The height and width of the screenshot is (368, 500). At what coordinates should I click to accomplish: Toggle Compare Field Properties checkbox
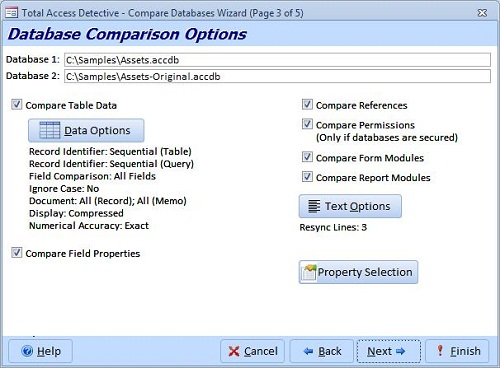(17, 253)
